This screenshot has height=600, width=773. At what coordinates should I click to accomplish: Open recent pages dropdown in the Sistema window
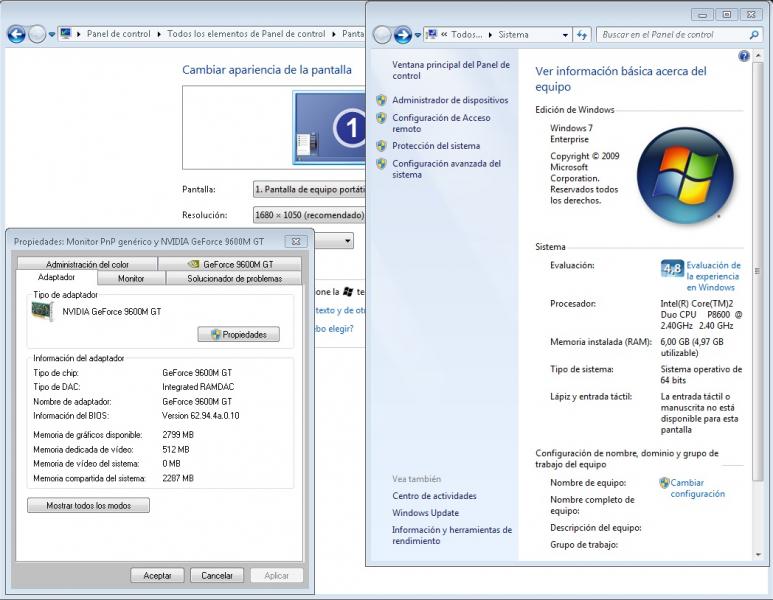point(418,35)
